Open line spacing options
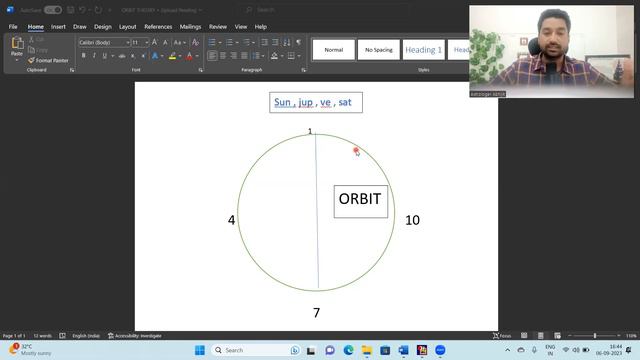This screenshot has height=360, width=640. [256, 56]
